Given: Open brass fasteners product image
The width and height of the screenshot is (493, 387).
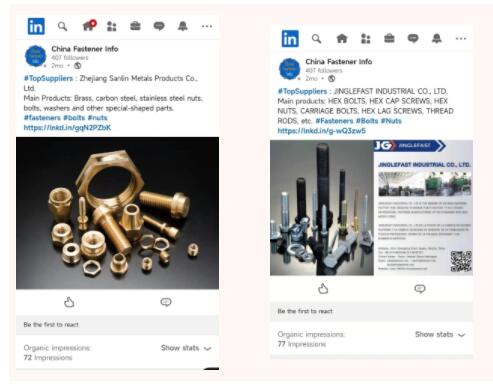Looking at the screenshot, I should pyautogui.click(x=117, y=213).
